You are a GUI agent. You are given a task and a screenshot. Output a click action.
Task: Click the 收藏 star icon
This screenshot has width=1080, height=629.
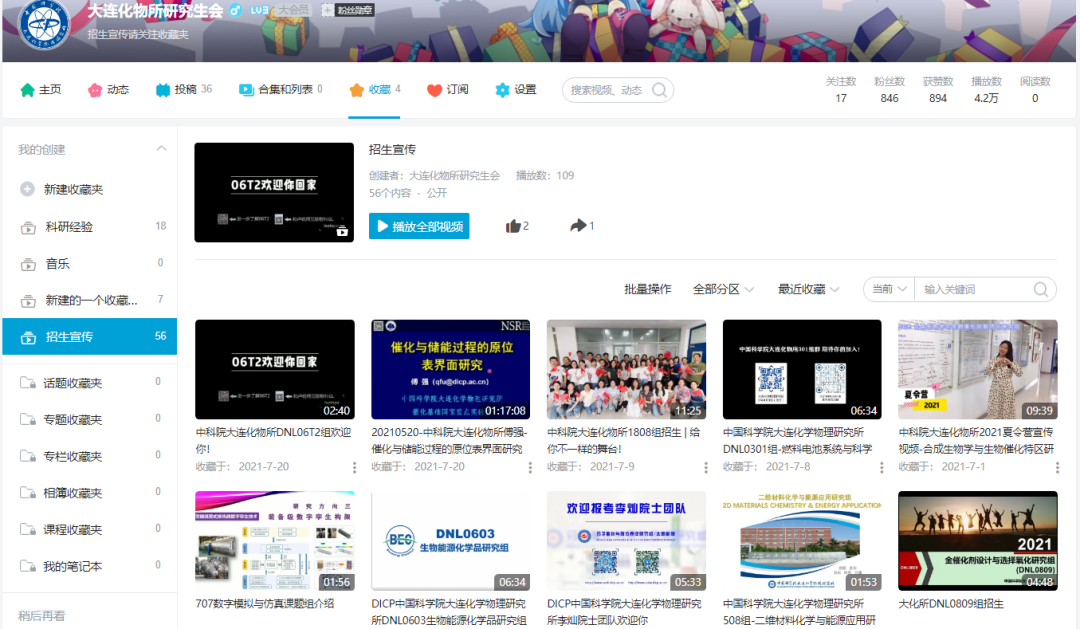point(356,90)
